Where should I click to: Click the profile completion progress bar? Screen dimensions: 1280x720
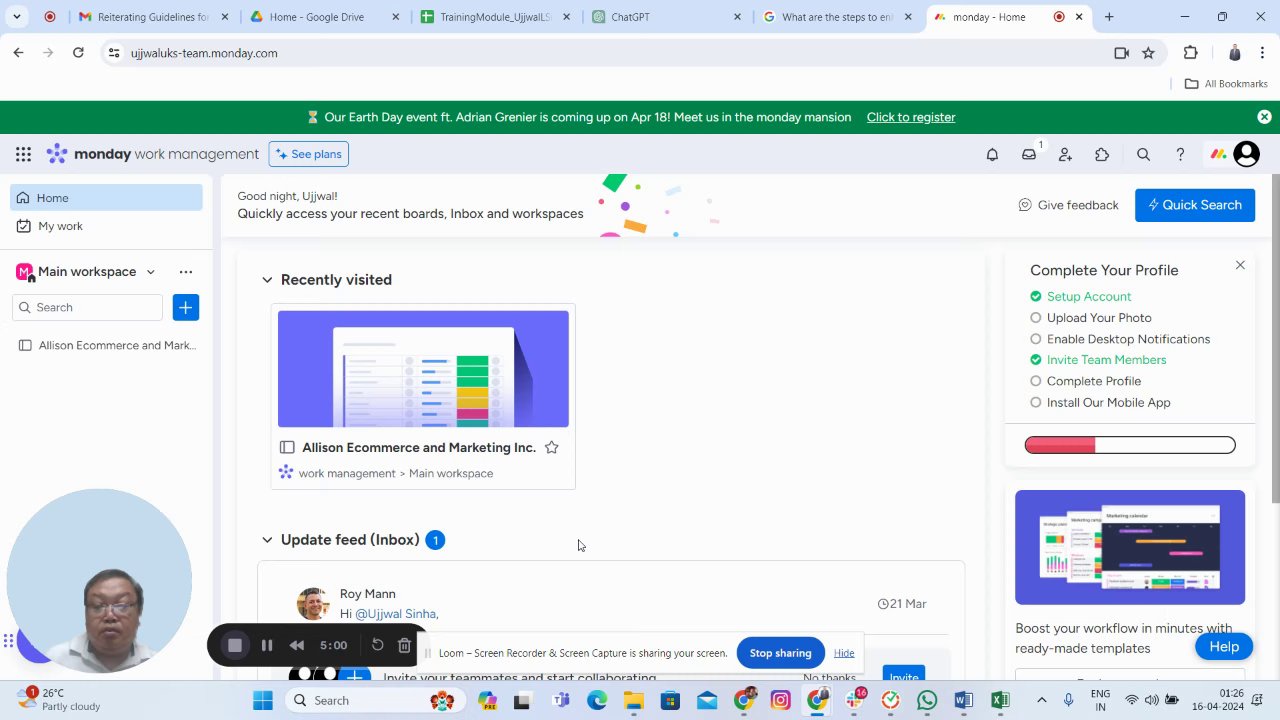(1130, 445)
